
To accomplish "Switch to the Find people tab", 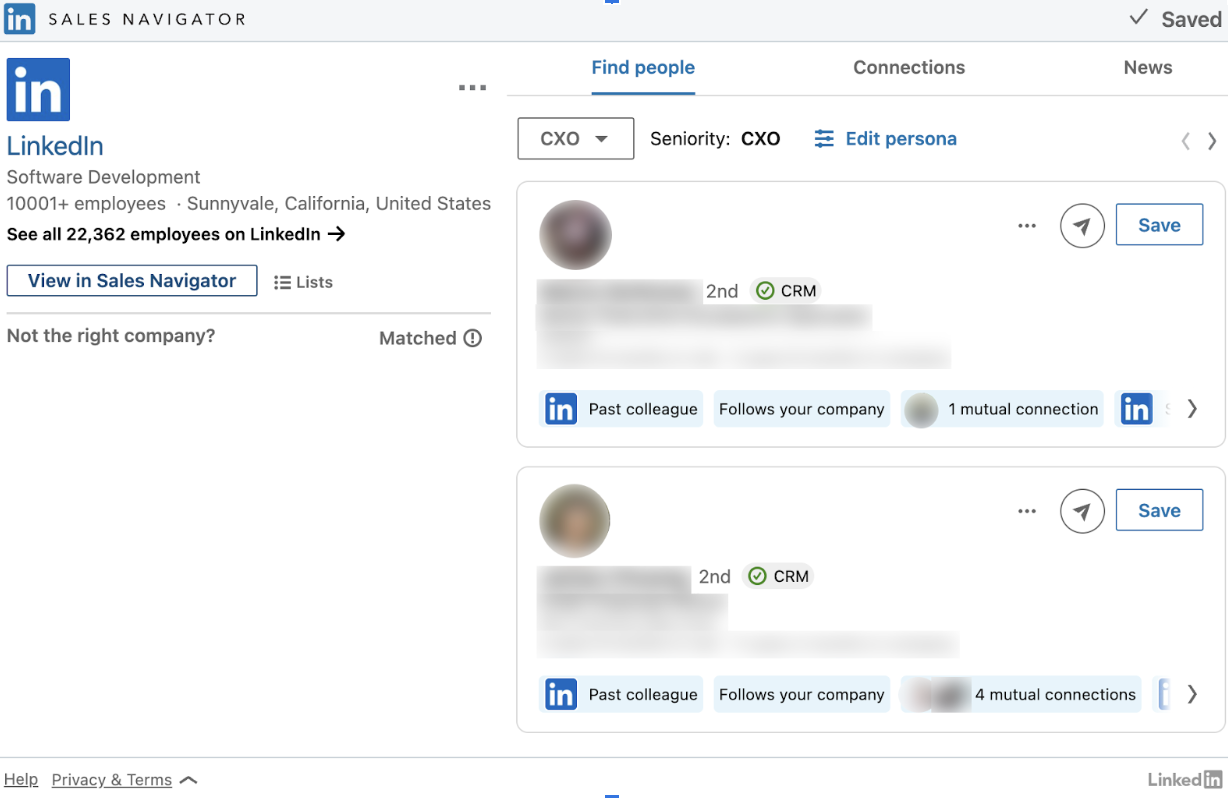I will pos(643,68).
